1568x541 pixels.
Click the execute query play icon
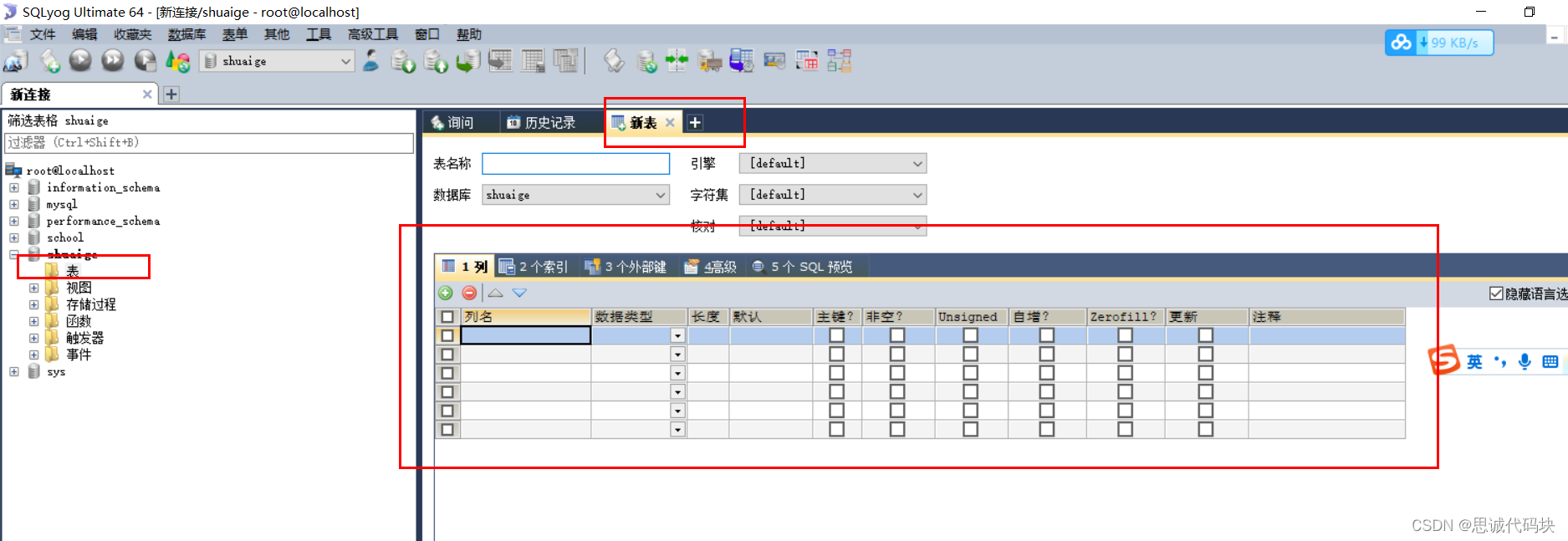(80, 60)
